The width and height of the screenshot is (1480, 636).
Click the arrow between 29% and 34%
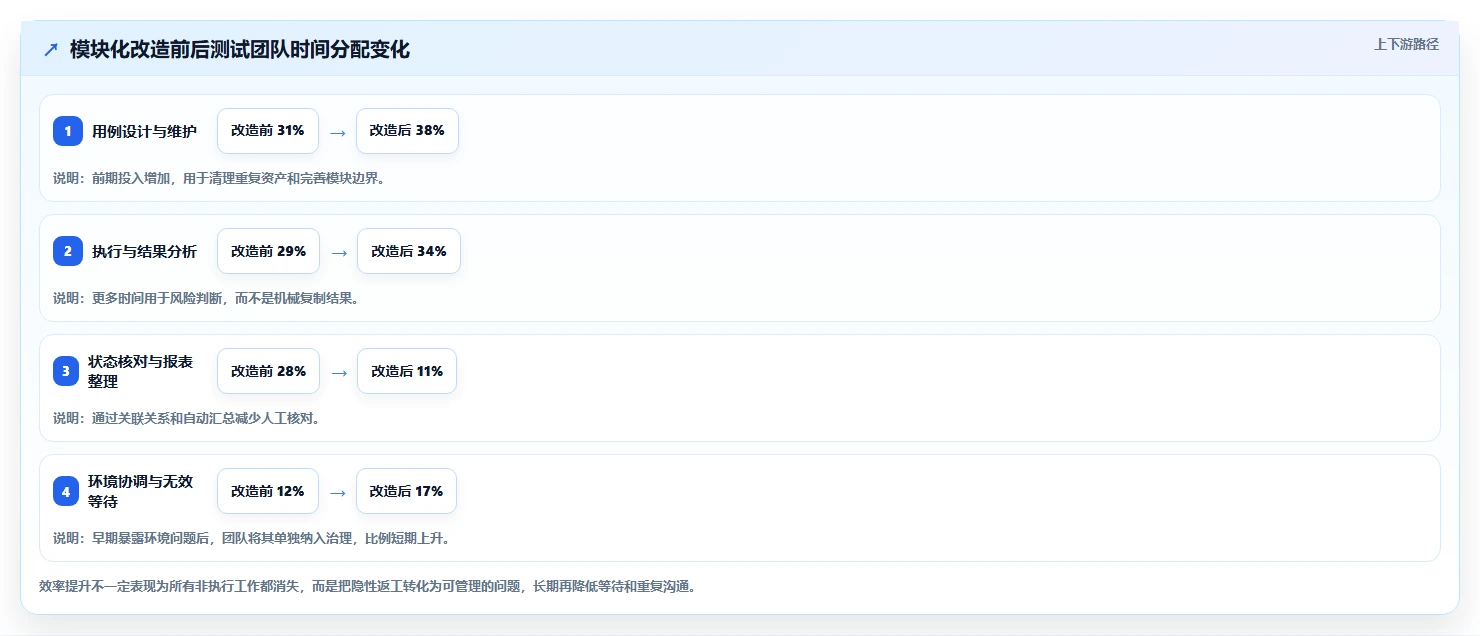click(x=339, y=252)
